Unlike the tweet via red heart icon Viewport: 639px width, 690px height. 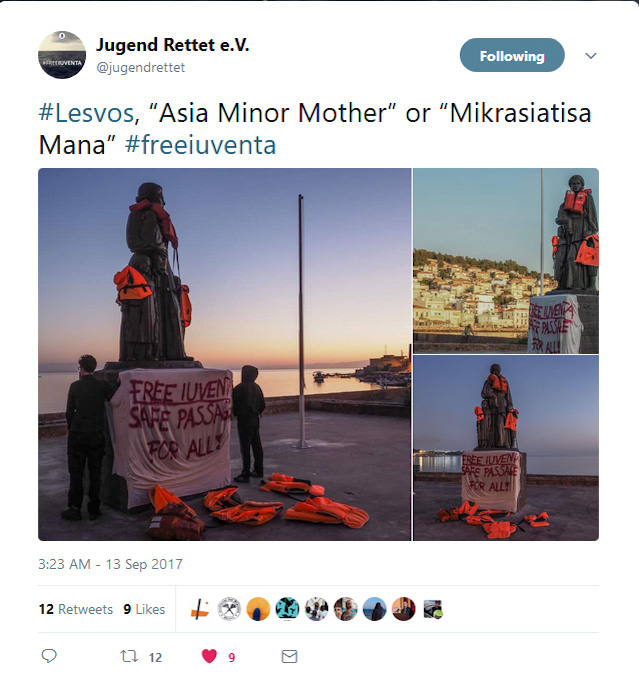(x=209, y=656)
